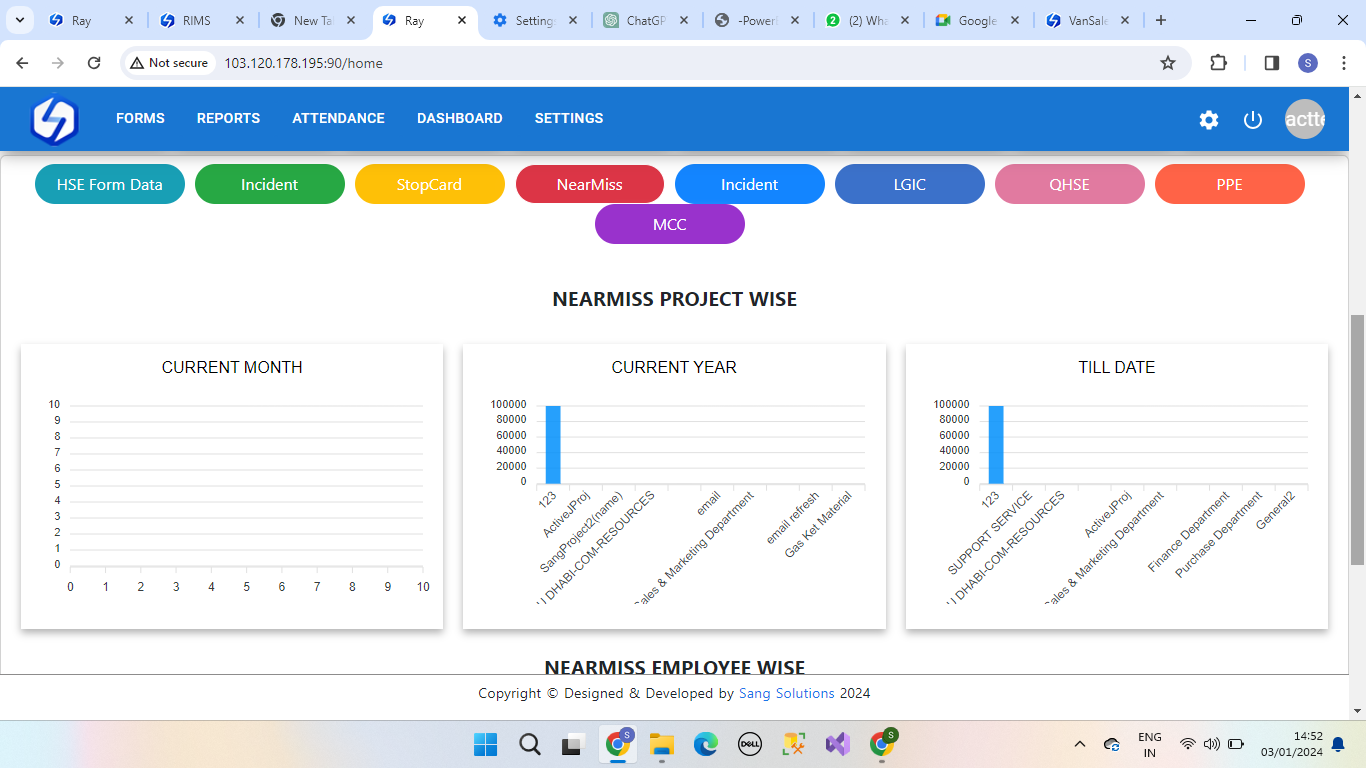Open the REPORTS menu

[x=228, y=118]
